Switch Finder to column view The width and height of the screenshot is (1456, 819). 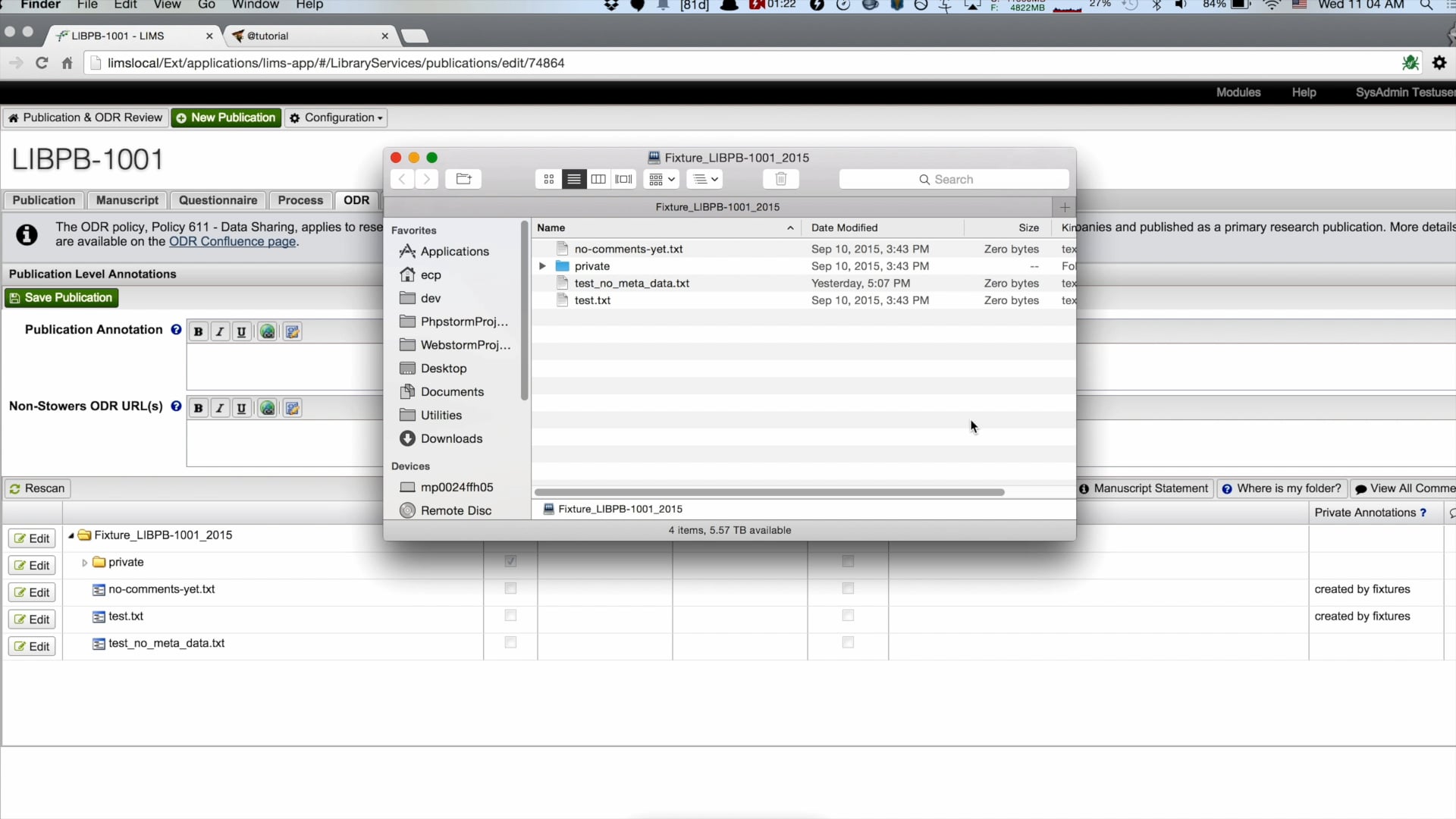click(x=598, y=180)
